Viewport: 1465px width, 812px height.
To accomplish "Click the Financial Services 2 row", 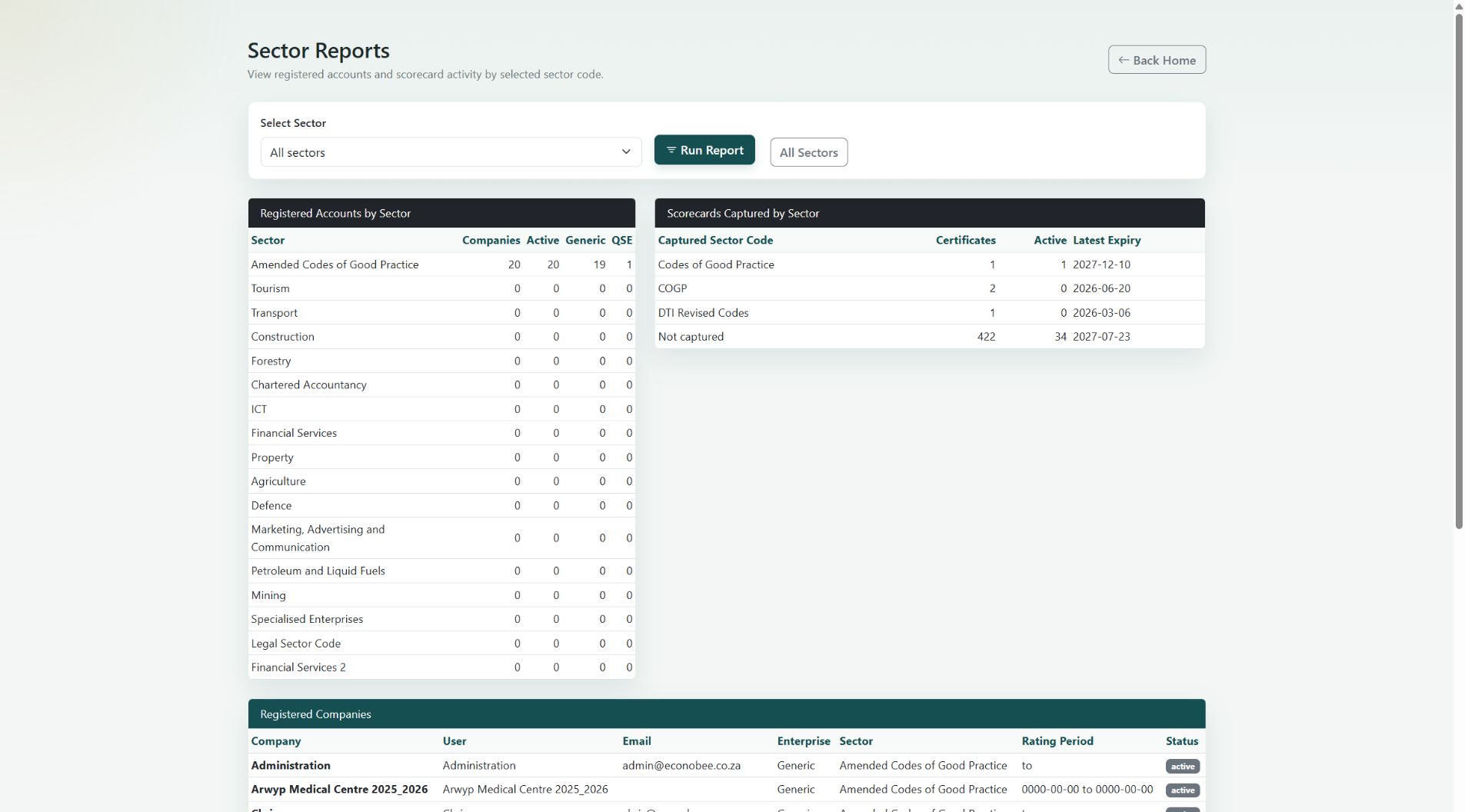I will (441, 667).
